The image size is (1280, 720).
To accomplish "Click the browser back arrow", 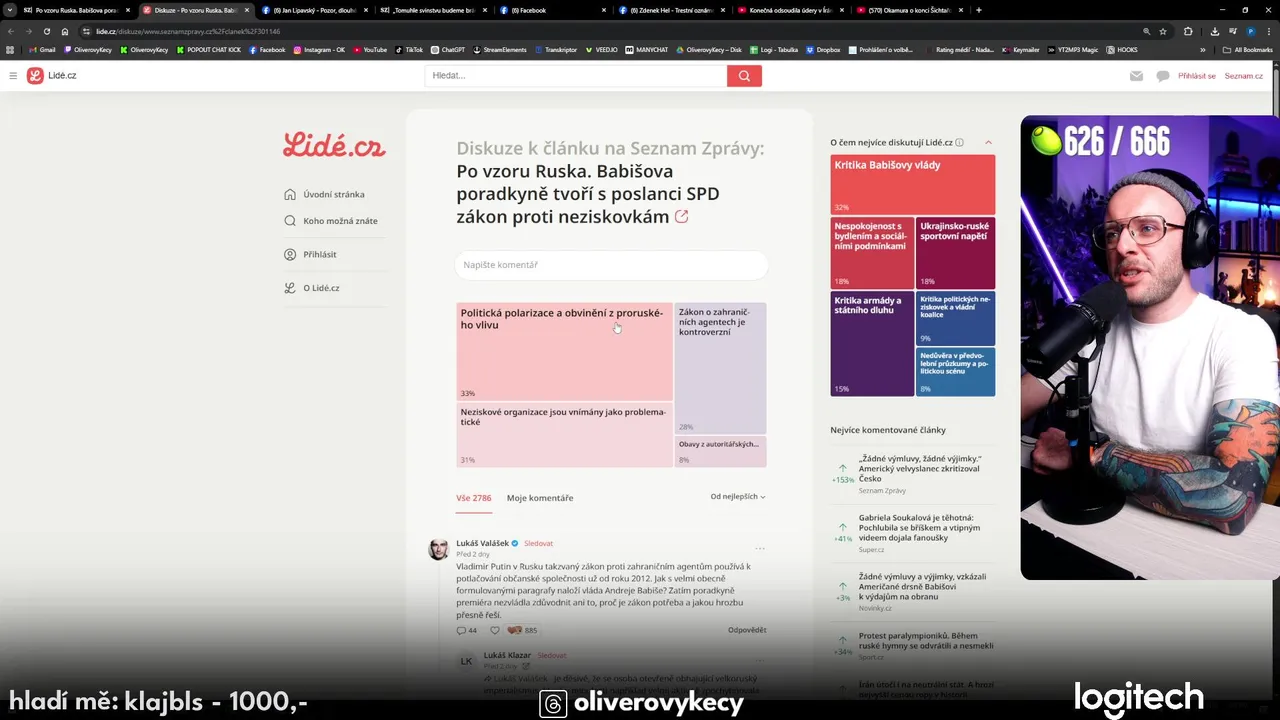I will pos(11,31).
